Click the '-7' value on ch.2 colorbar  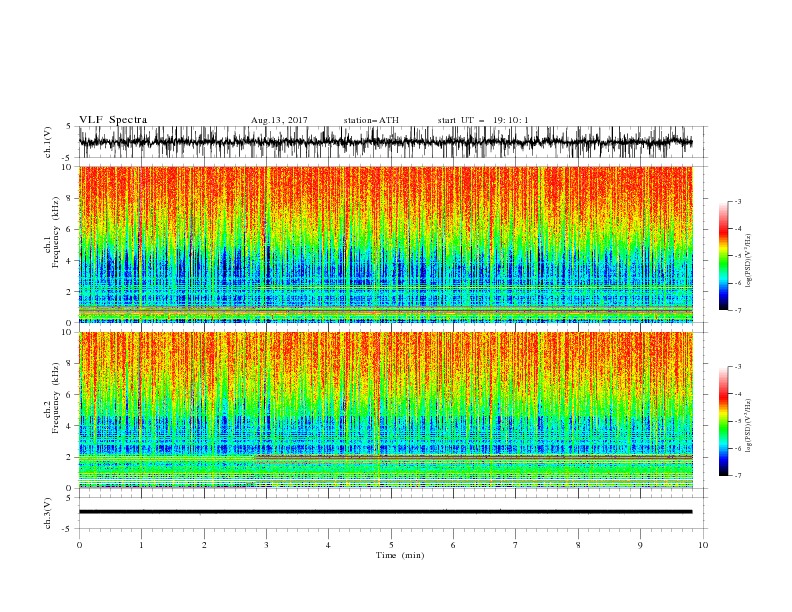(737, 475)
